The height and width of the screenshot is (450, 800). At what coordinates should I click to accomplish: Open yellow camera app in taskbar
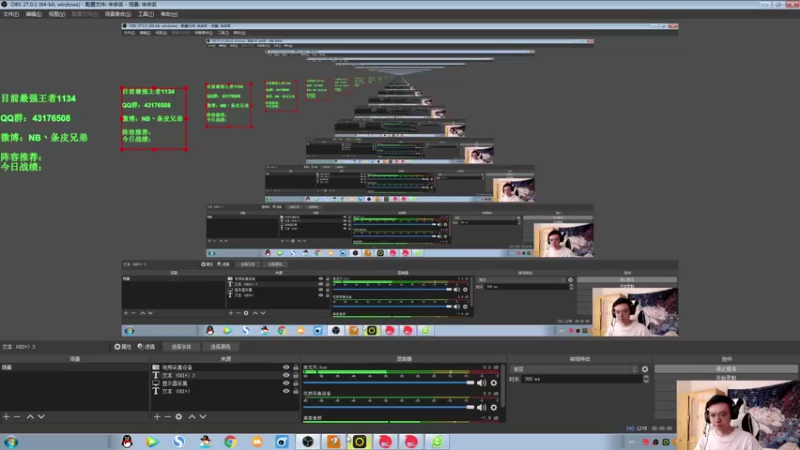pos(359,442)
